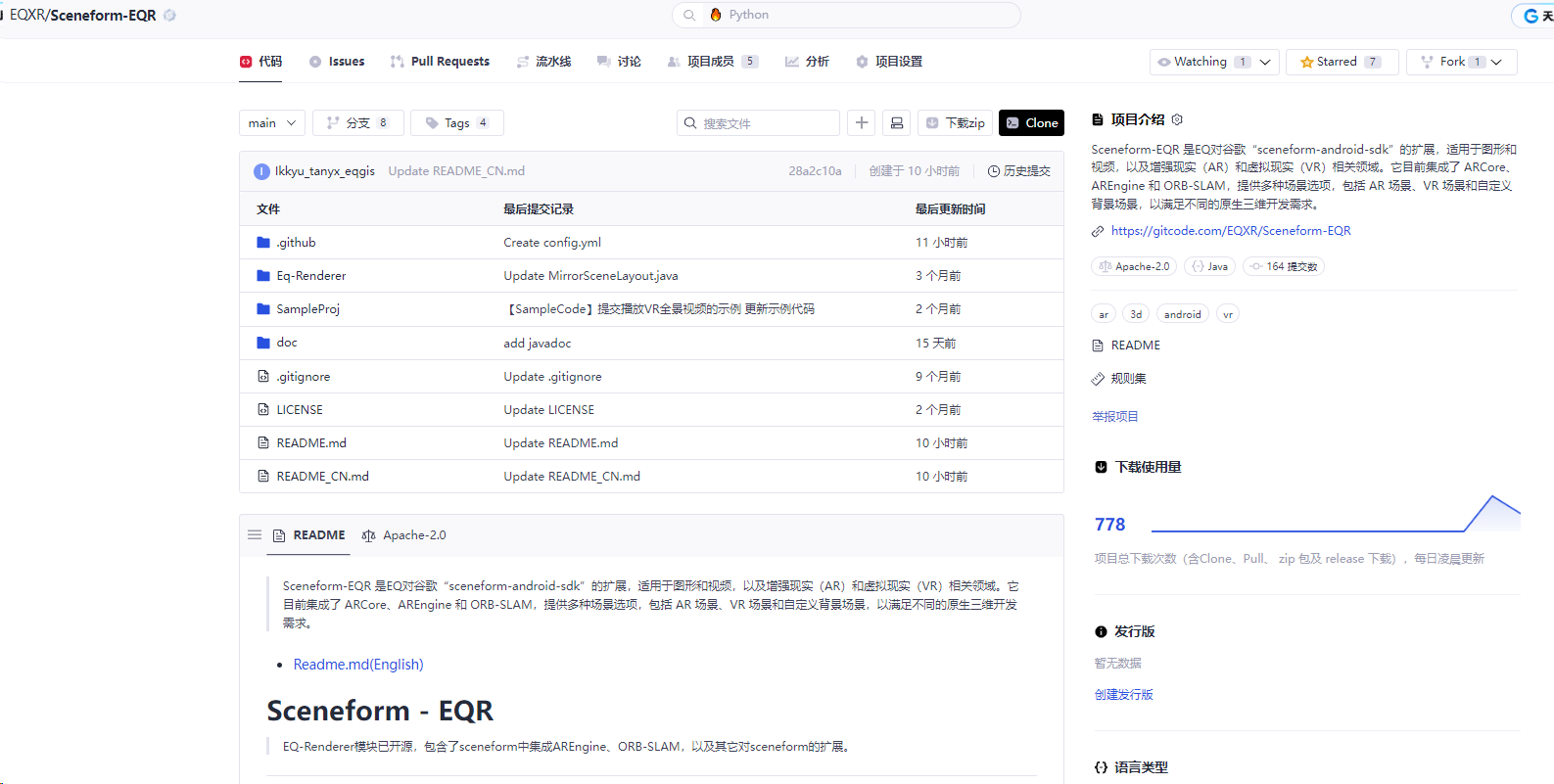Click the EQXR organization name in breadcrumb
Image resolution: width=1554 pixels, height=784 pixels.
[x=26, y=15]
